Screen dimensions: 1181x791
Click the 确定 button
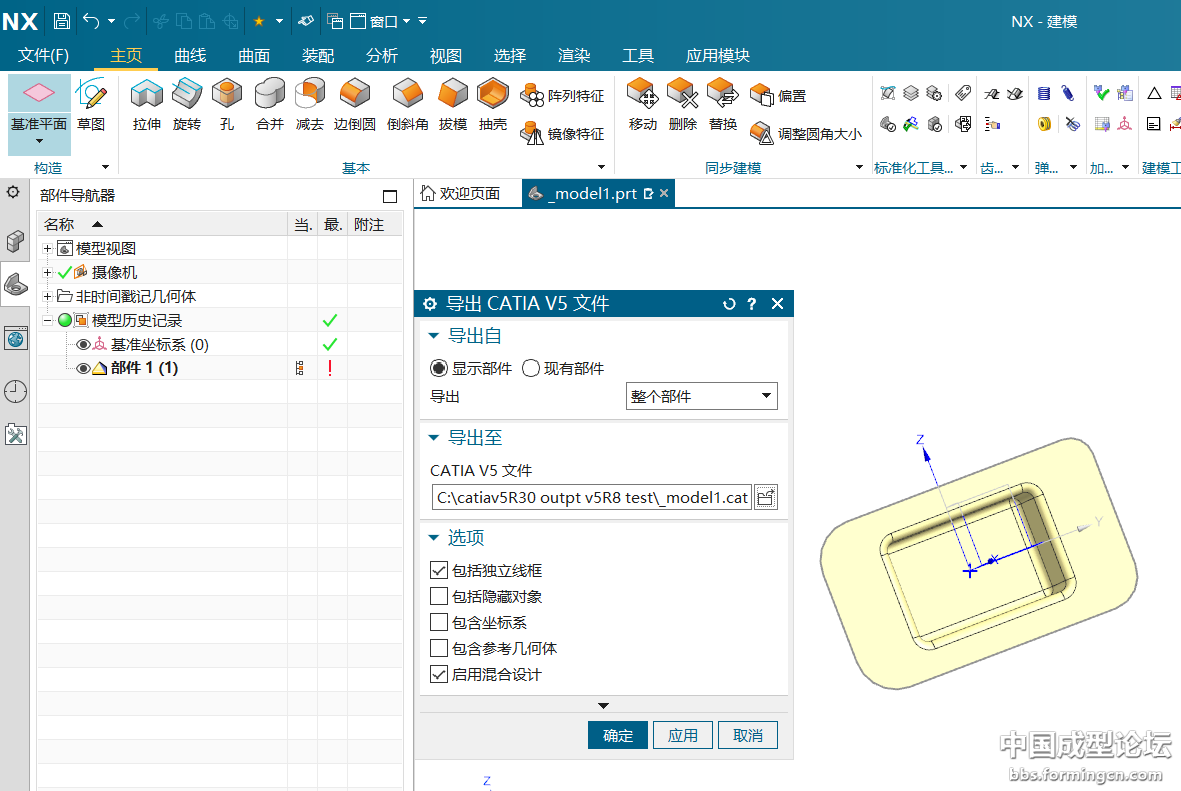coord(618,735)
